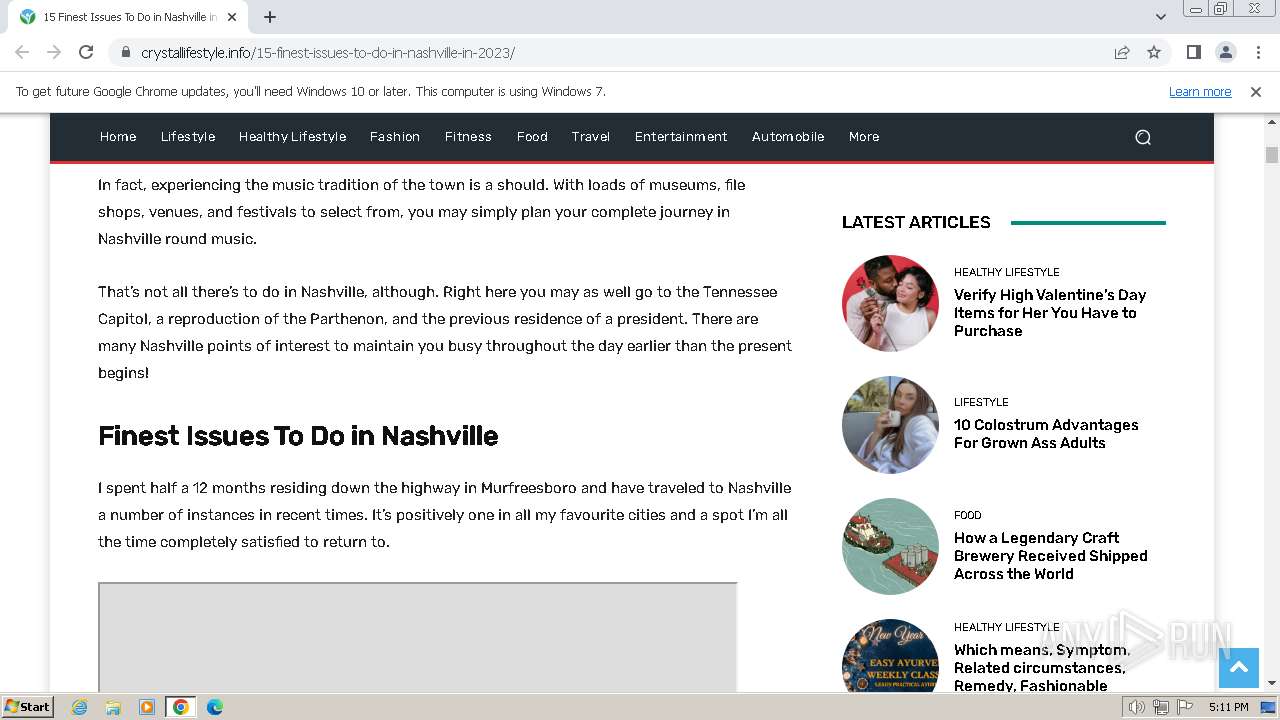Open the Food category

pos(532,137)
